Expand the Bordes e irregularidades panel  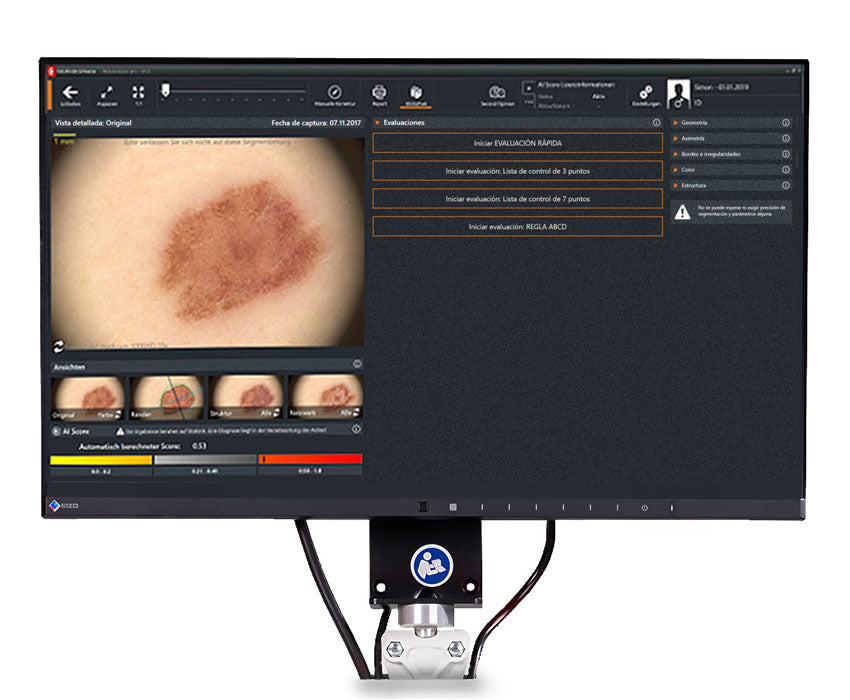(x=676, y=154)
